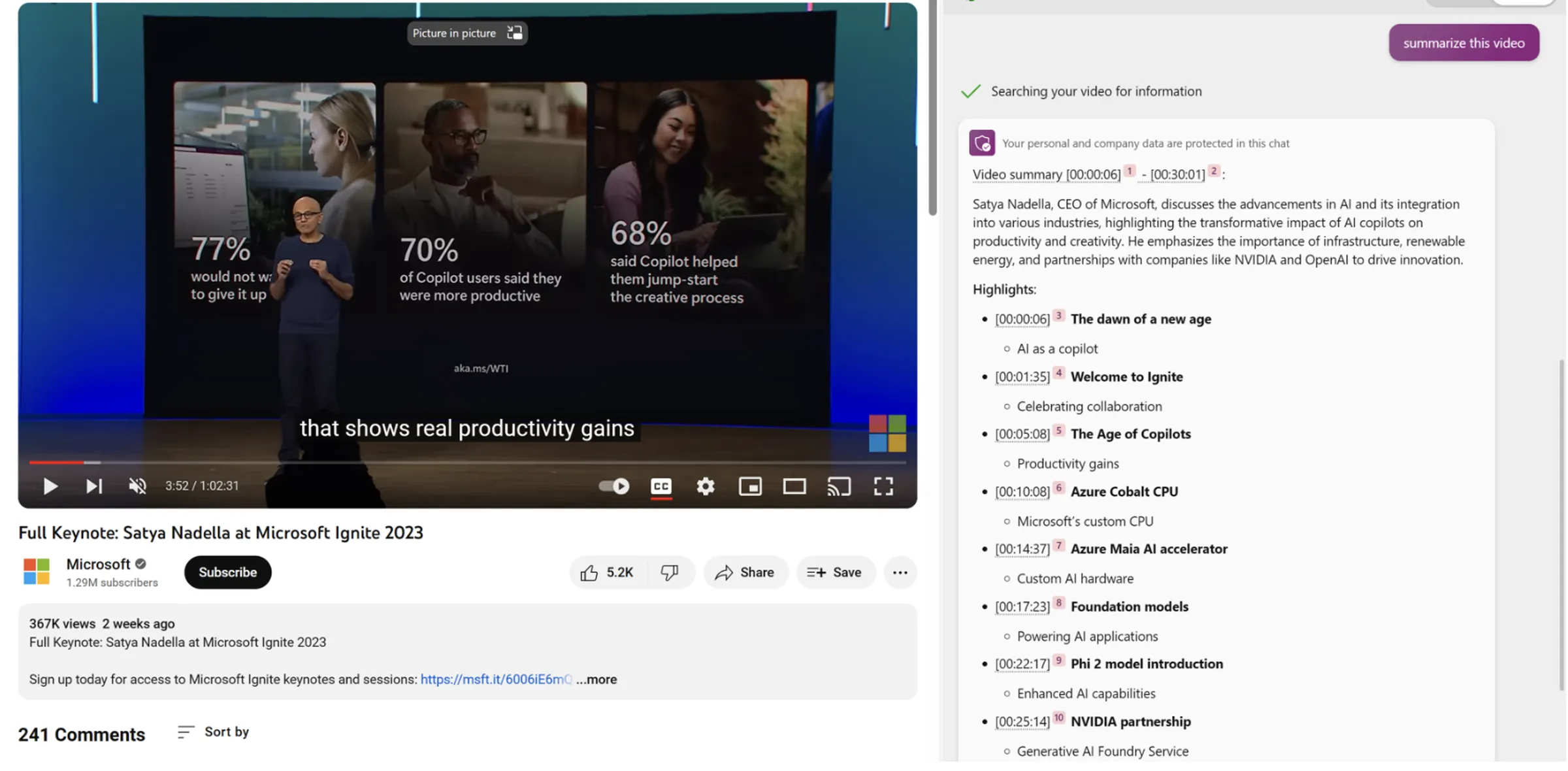Cast the video to a device

(x=840, y=486)
